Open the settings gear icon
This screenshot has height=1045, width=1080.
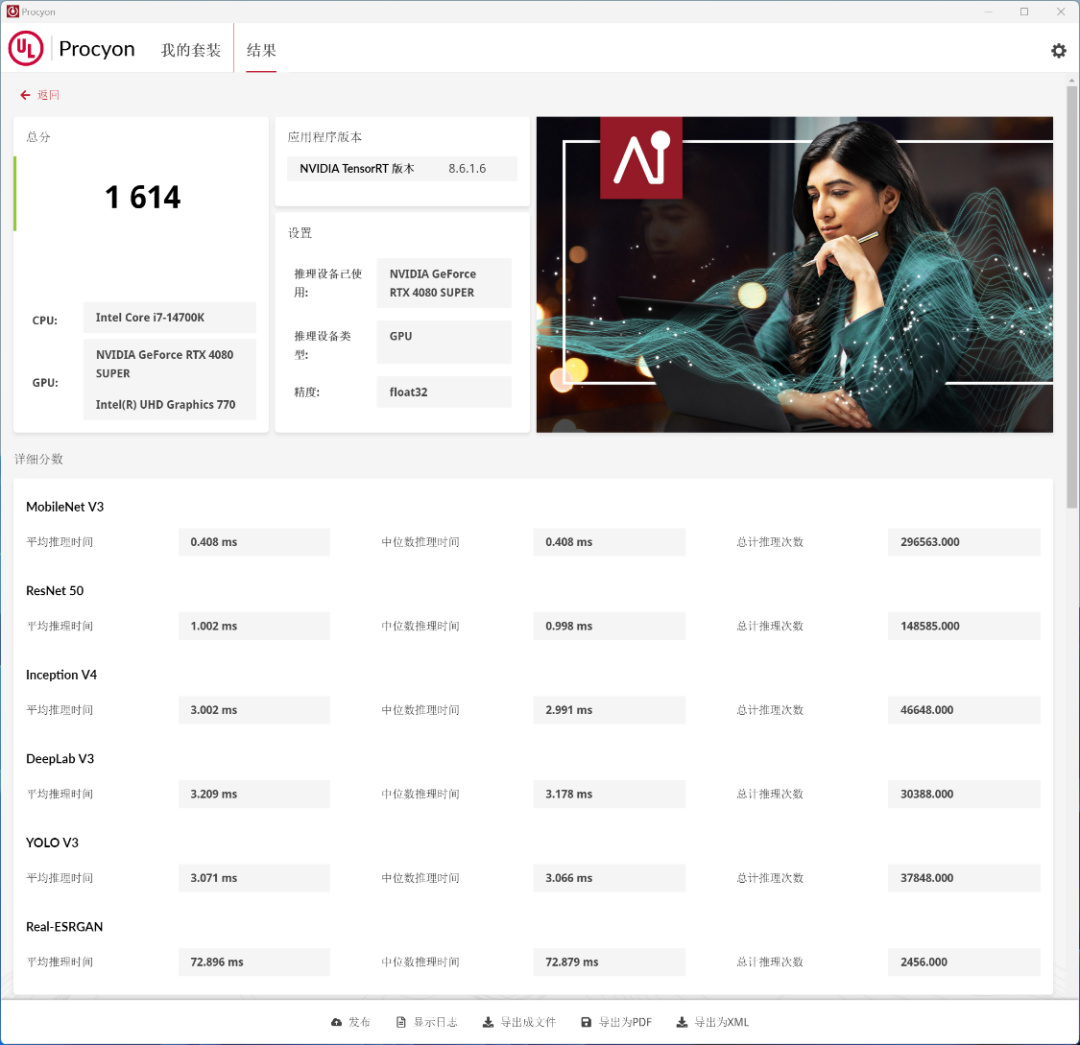tap(1058, 50)
